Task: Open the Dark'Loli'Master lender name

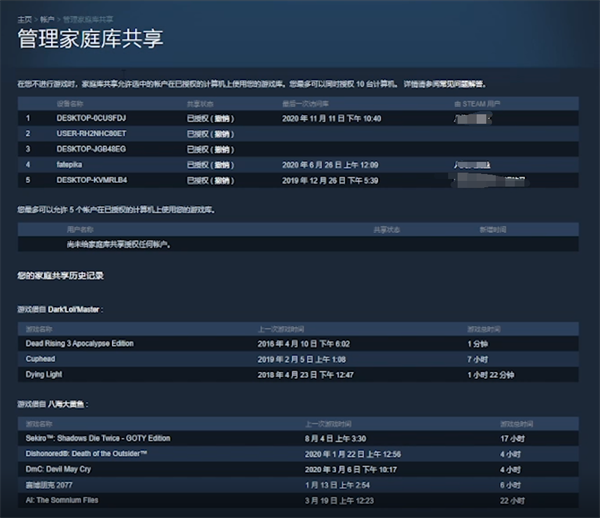Action: (x=74, y=309)
